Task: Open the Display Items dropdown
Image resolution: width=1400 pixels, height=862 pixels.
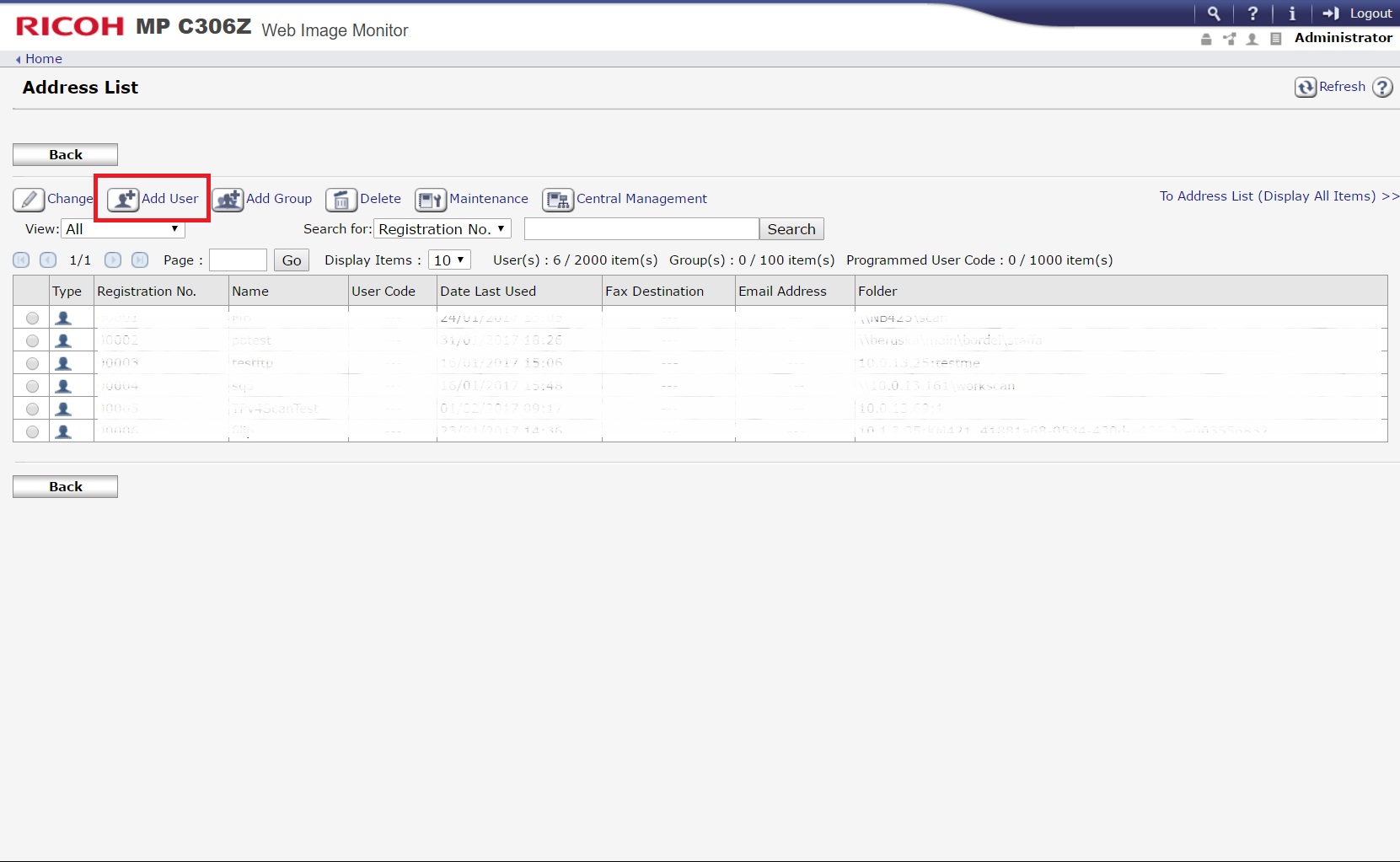Action: [449, 260]
